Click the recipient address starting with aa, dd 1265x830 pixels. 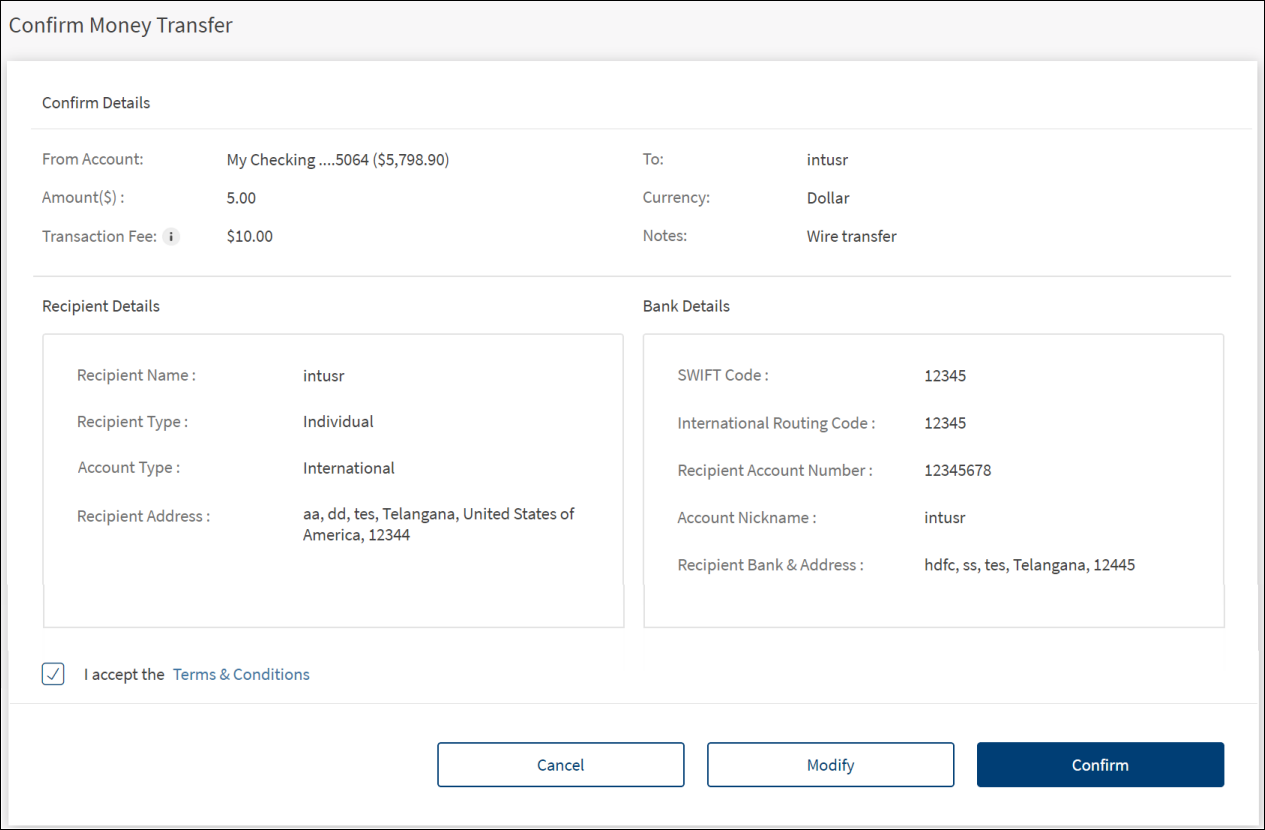[x=438, y=524]
